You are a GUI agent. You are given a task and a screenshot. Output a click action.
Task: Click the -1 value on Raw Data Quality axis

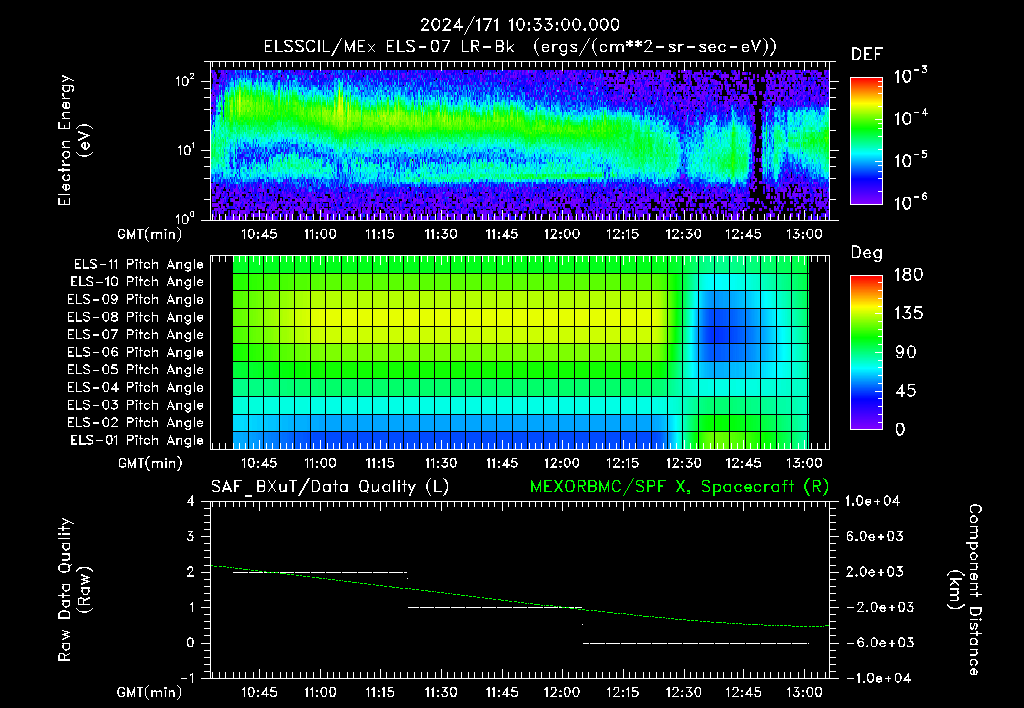click(x=187, y=678)
